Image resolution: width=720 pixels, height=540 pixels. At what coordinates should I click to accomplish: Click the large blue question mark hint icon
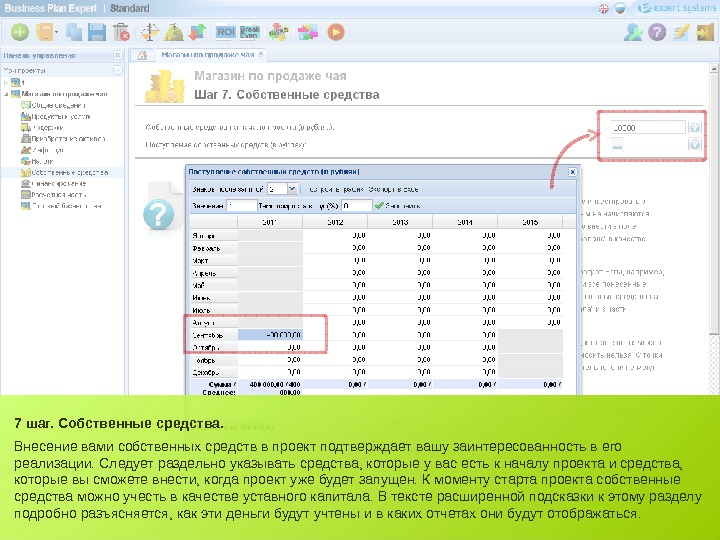[x=158, y=214]
